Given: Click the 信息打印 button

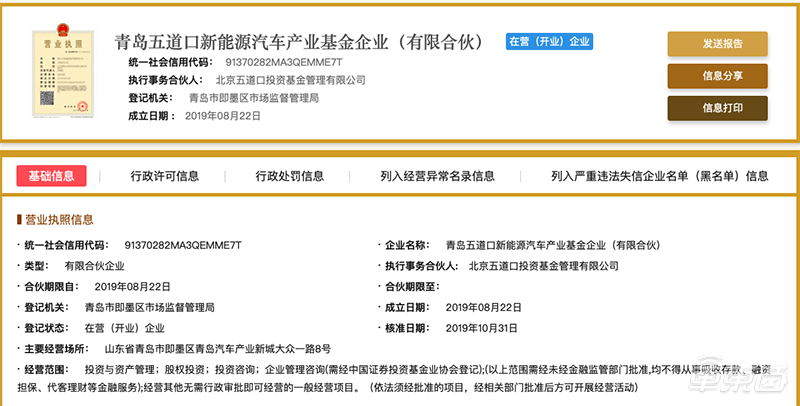Looking at the screenshot, I should coord(717,108).
